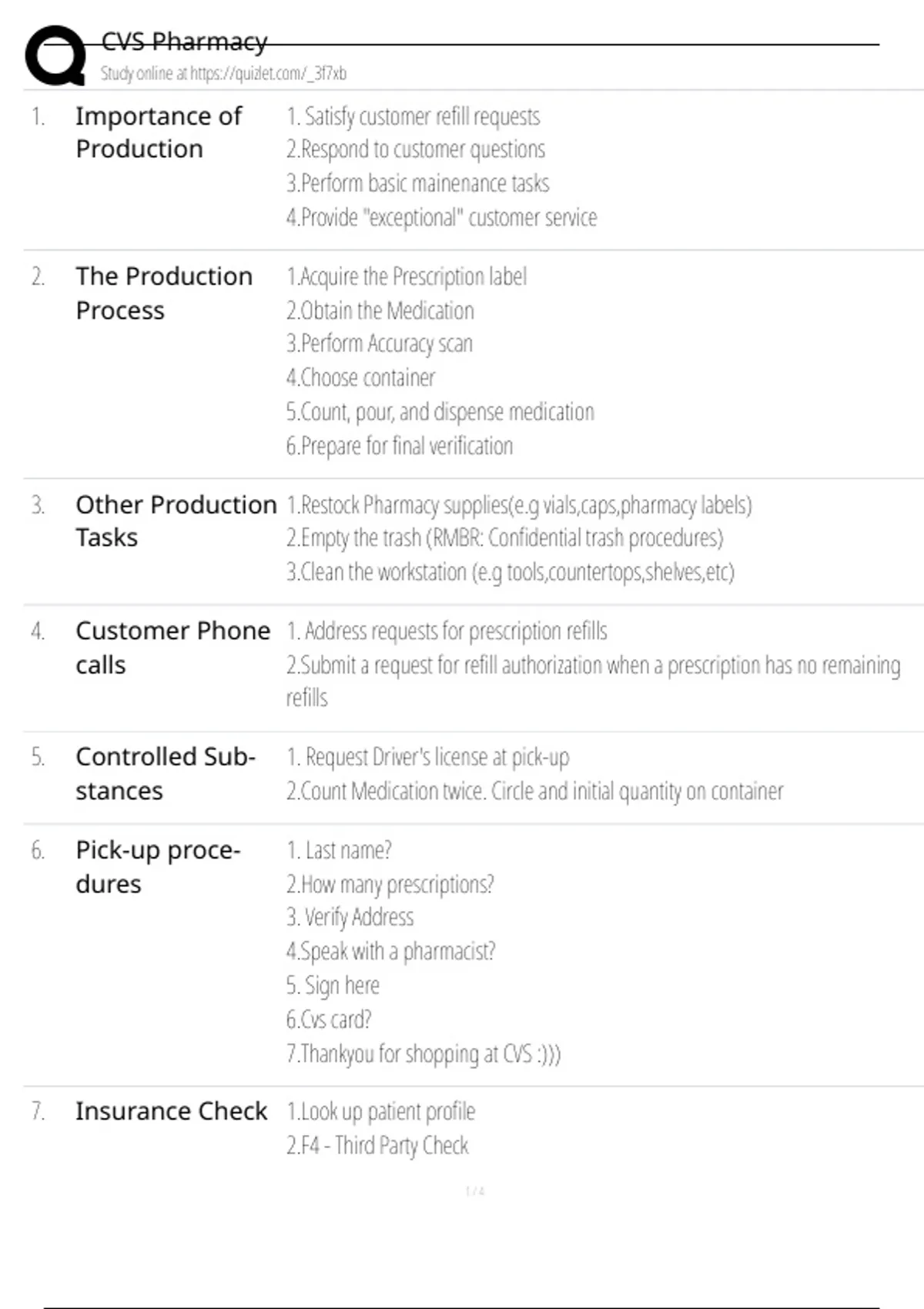
Task: Click the Customer Phone calls term
Action: click(x=172, y=648)
